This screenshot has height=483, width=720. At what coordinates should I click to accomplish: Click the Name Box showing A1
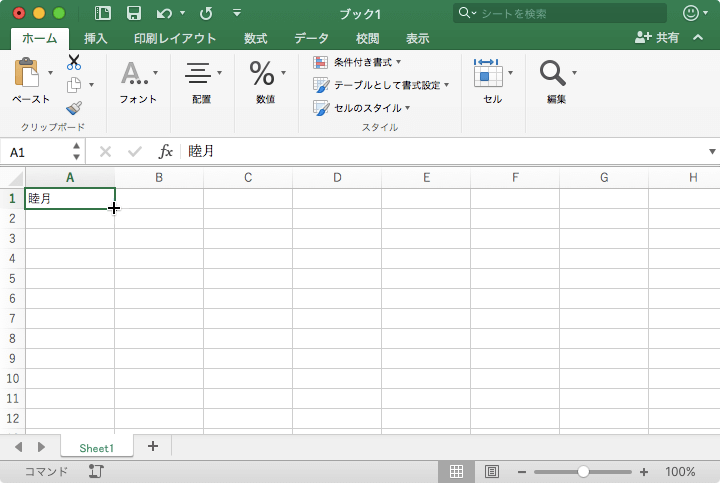tap(36, 152)
